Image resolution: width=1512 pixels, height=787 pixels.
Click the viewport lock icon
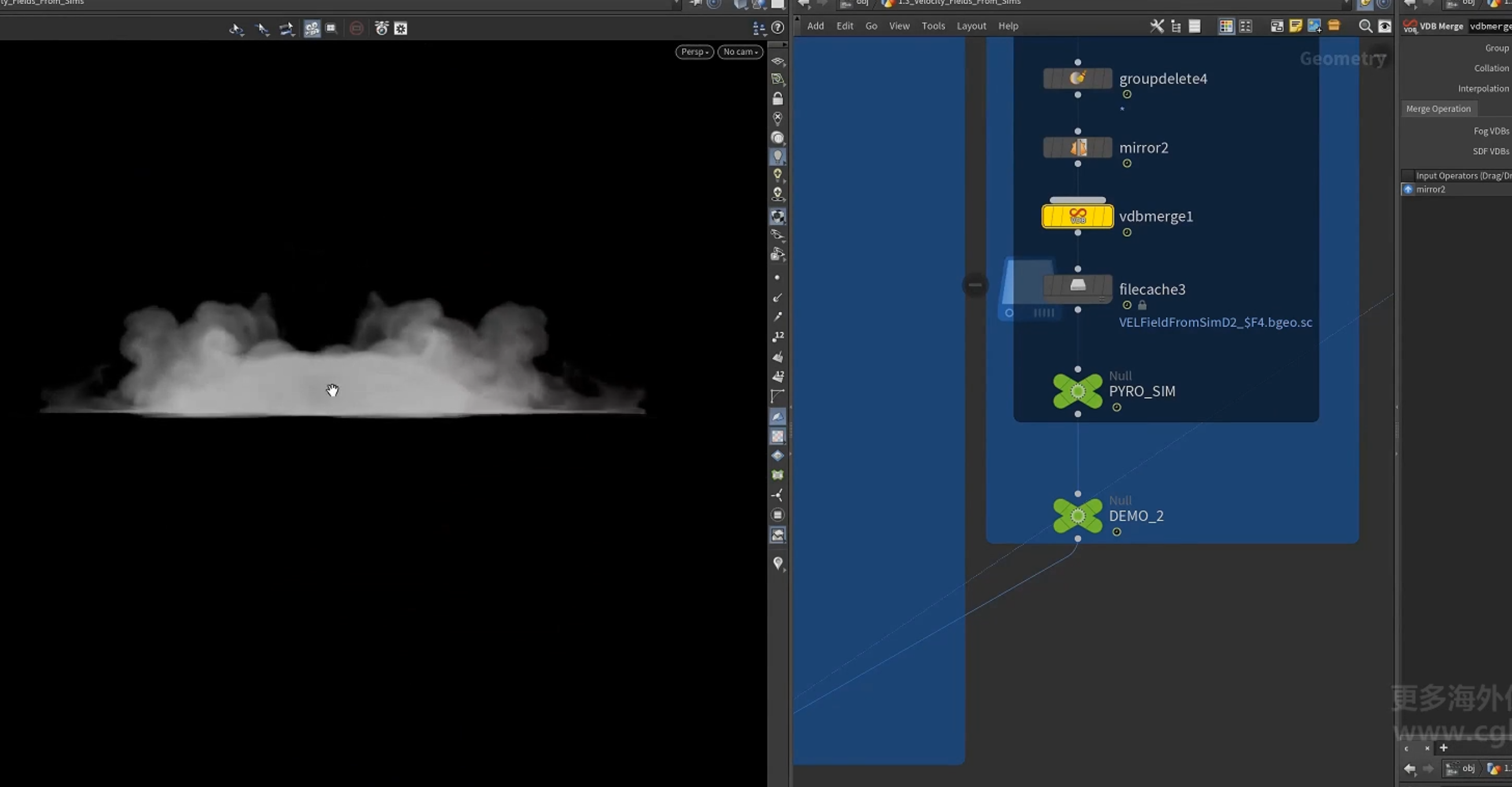point(778,98)
